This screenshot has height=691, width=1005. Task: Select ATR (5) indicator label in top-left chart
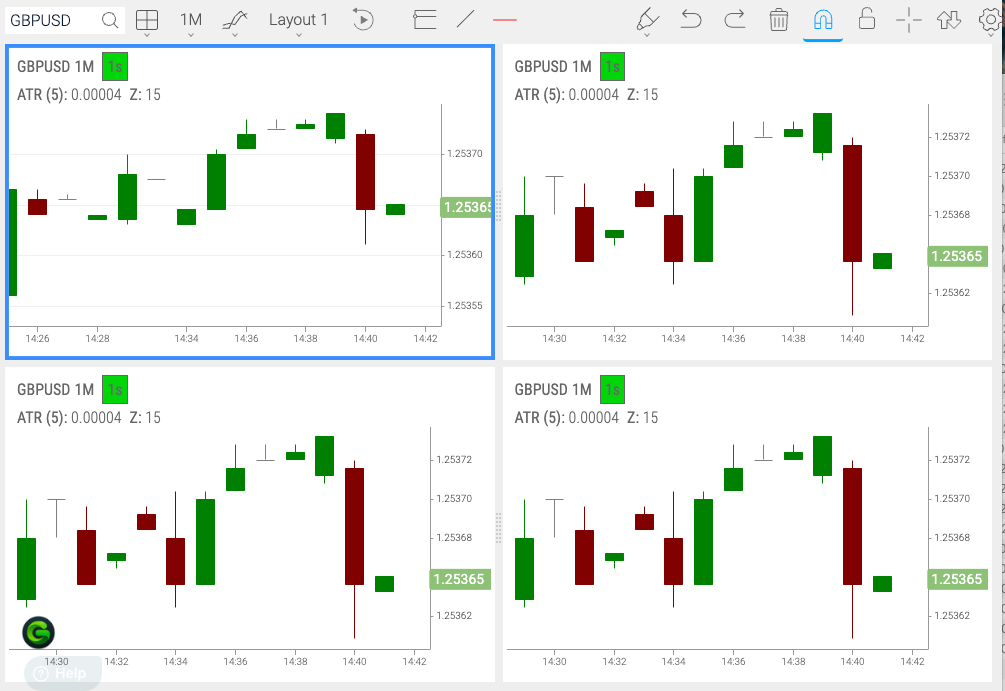(x=42, y=95)
